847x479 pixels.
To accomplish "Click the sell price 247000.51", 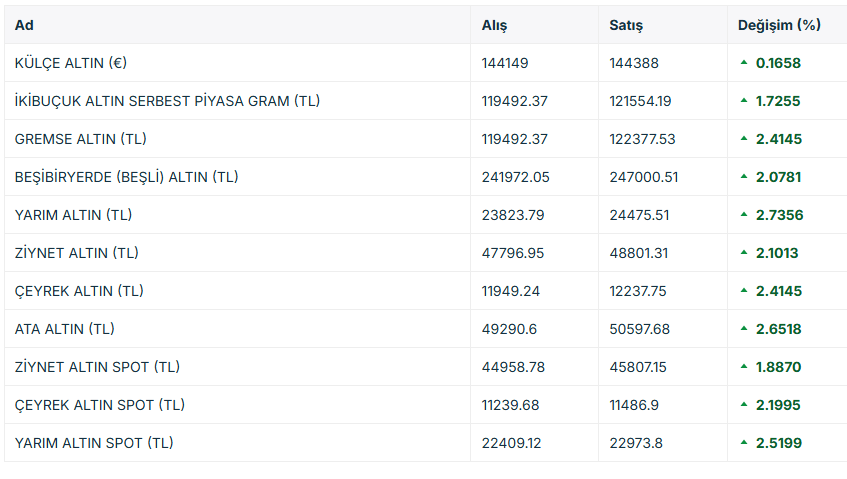I will (644, 177).
